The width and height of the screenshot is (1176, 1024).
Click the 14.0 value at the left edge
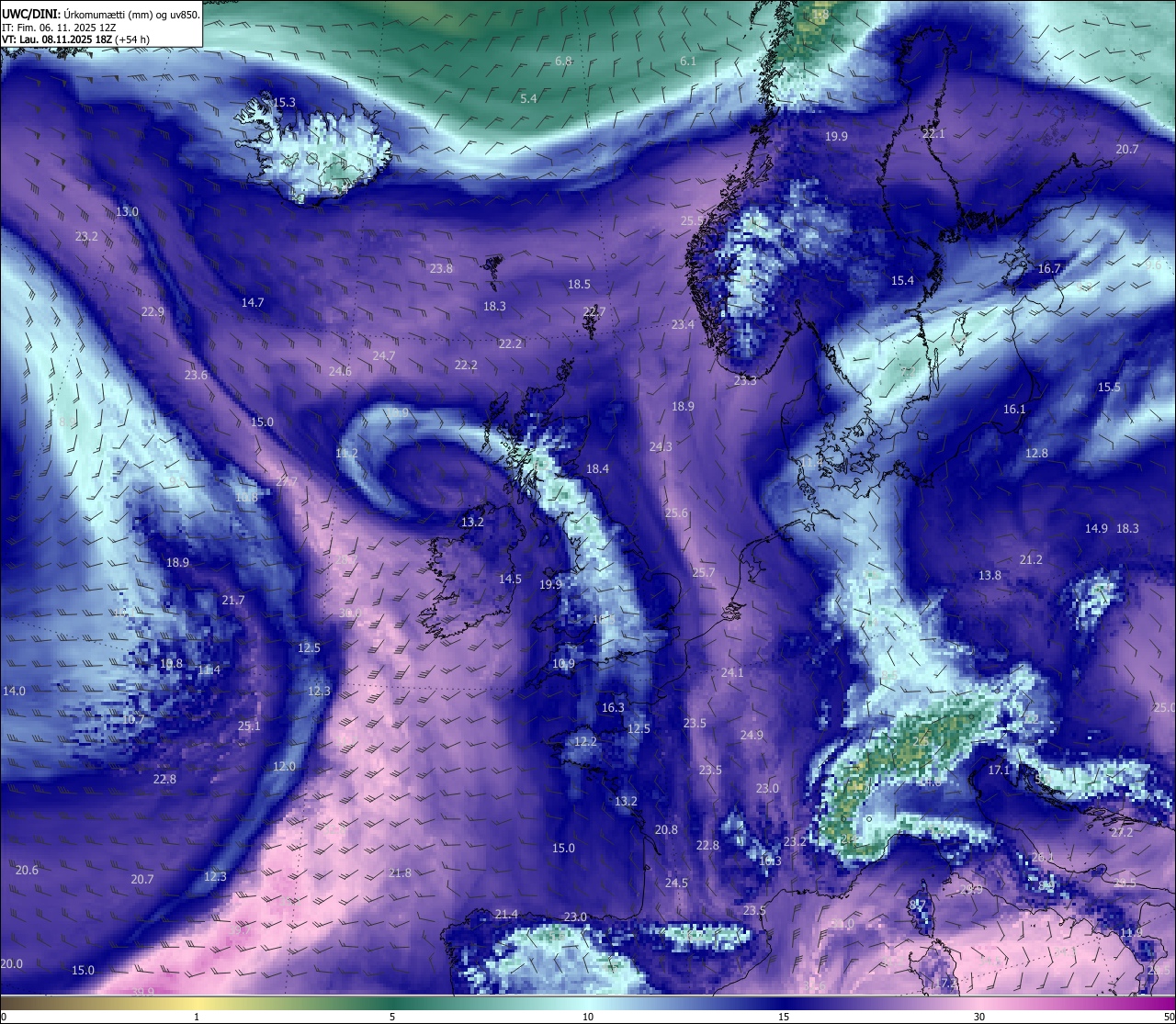click(15, 691)
